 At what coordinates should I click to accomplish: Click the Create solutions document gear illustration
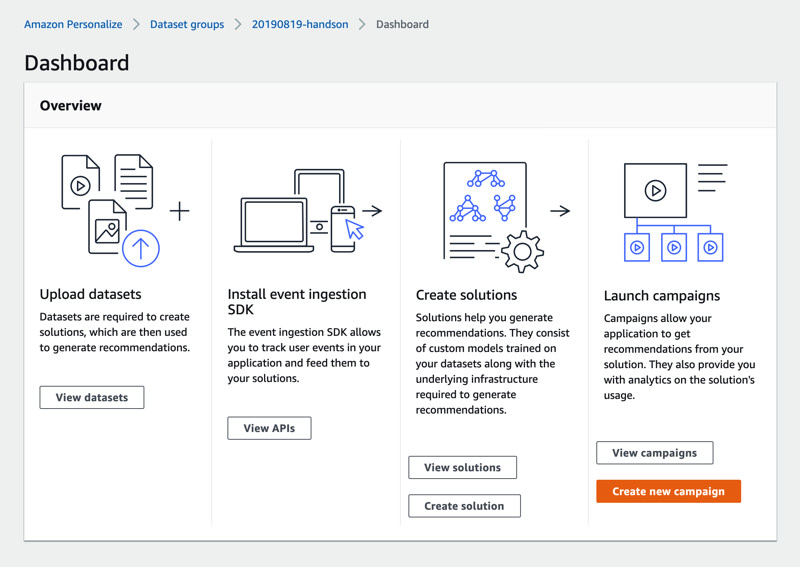tap(493, 217)
